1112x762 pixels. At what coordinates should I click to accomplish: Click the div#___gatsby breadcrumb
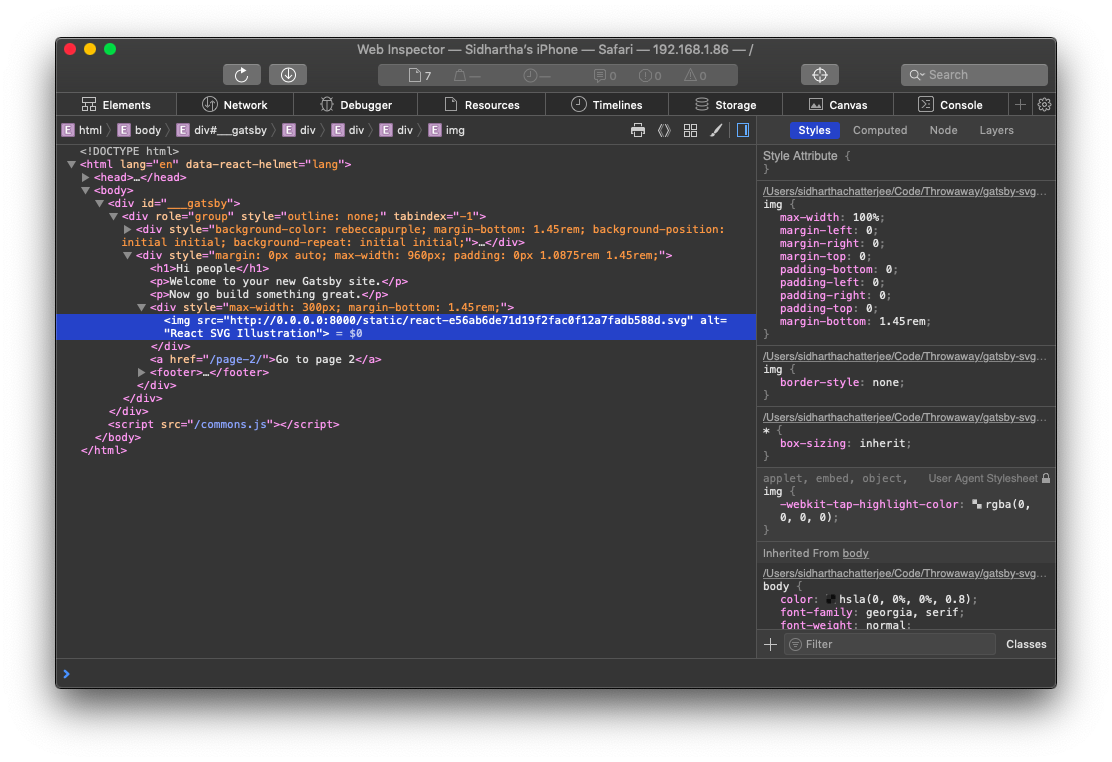(222, 130)
